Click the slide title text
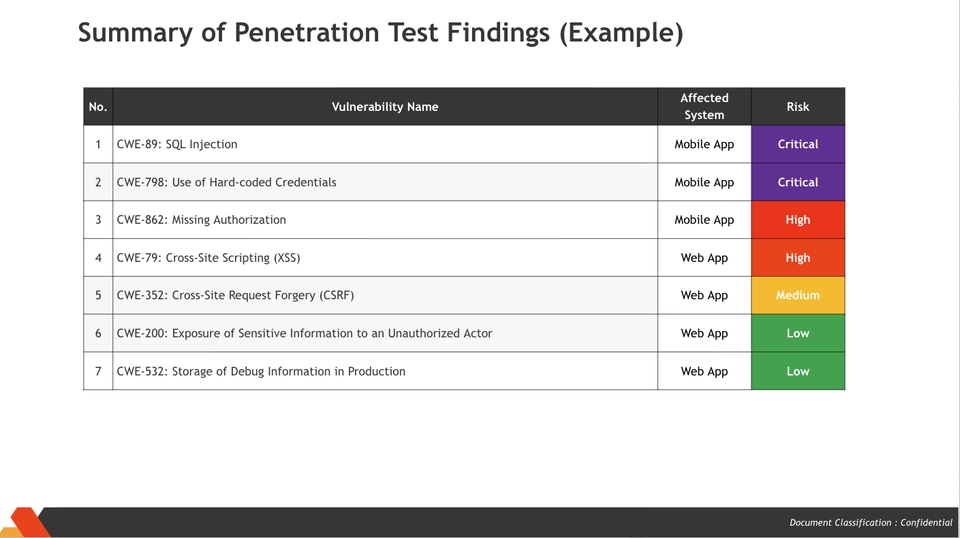 380,33
